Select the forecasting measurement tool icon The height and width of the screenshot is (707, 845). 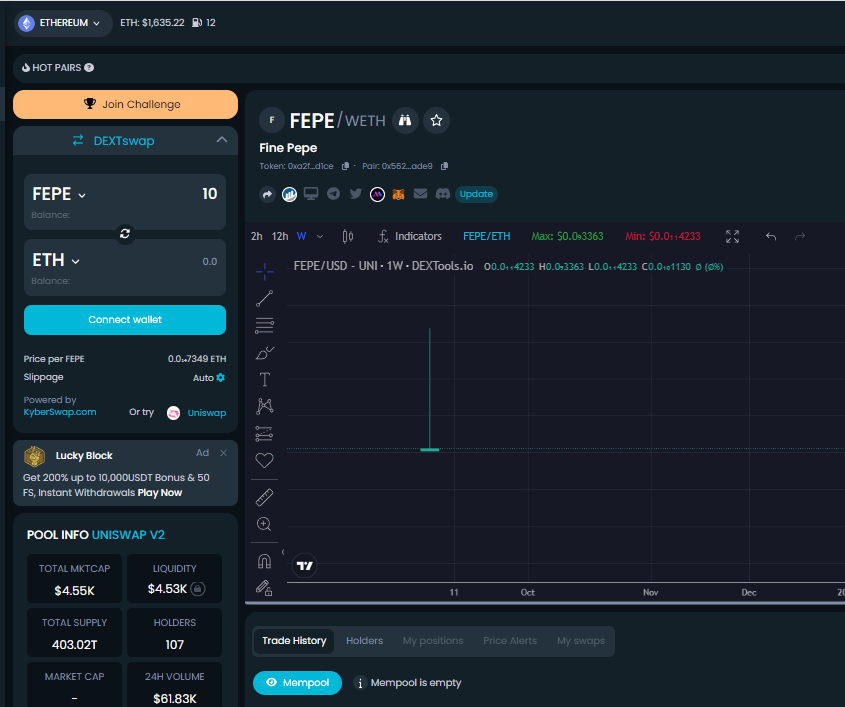(x=265, y=433)
